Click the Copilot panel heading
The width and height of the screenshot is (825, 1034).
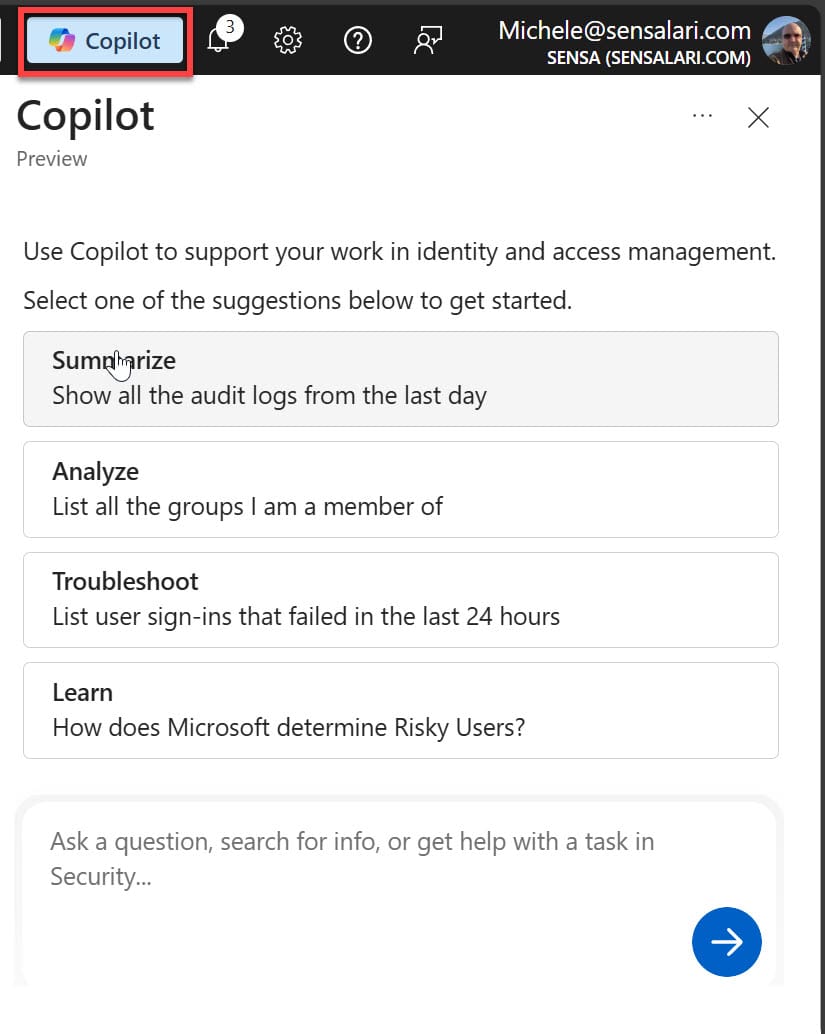click(86, 116)
